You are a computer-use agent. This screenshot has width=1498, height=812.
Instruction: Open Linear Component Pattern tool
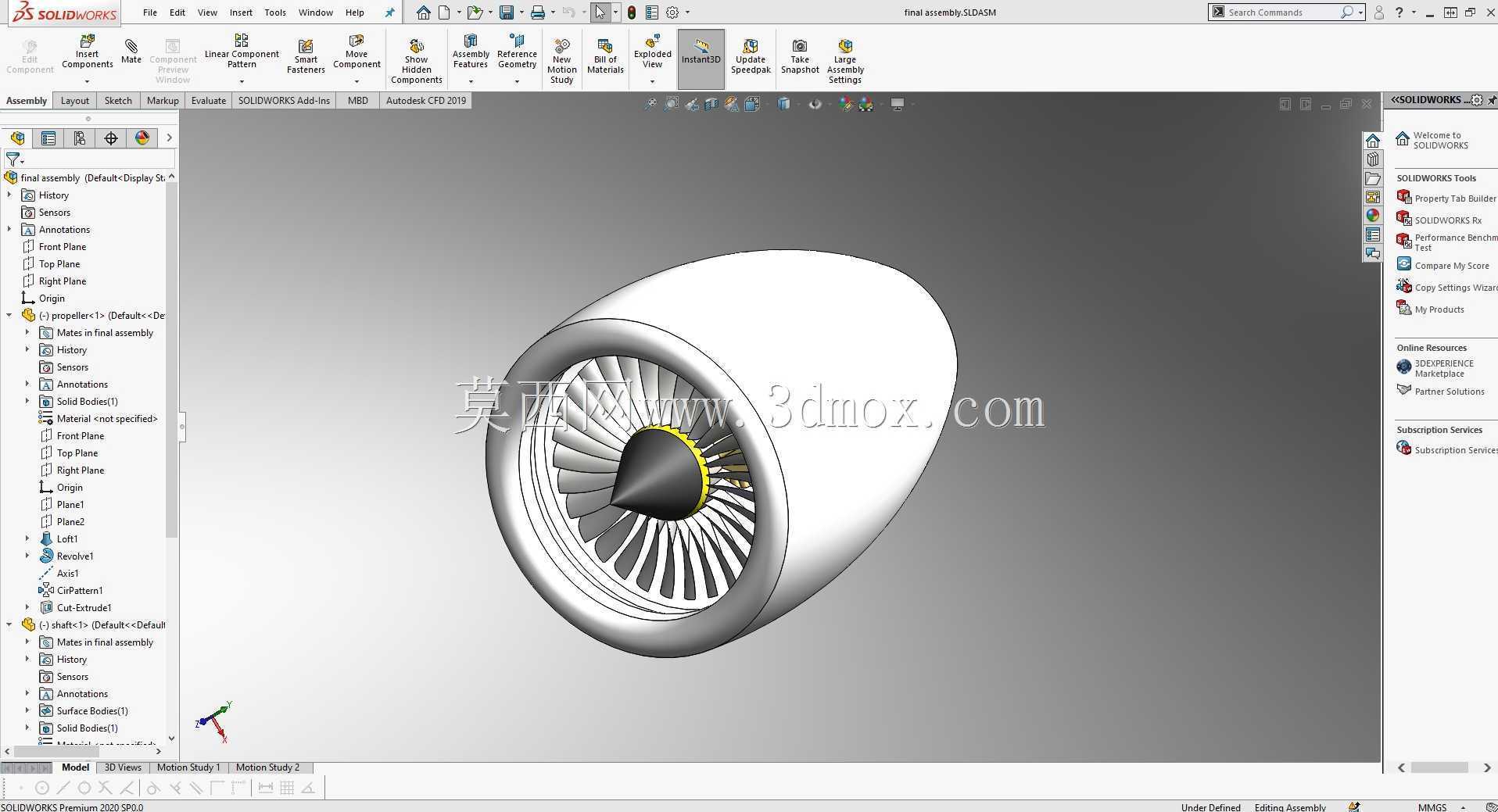point(242,52)
